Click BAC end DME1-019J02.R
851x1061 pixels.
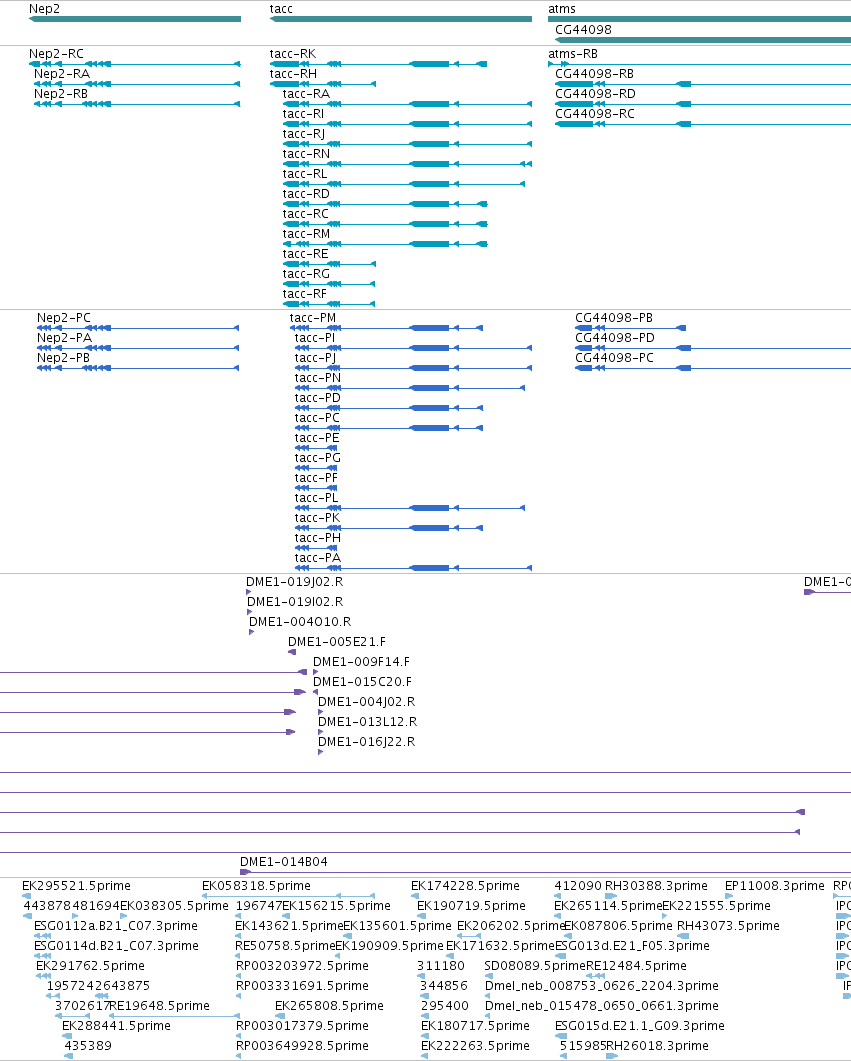click(x=294, y=581)
